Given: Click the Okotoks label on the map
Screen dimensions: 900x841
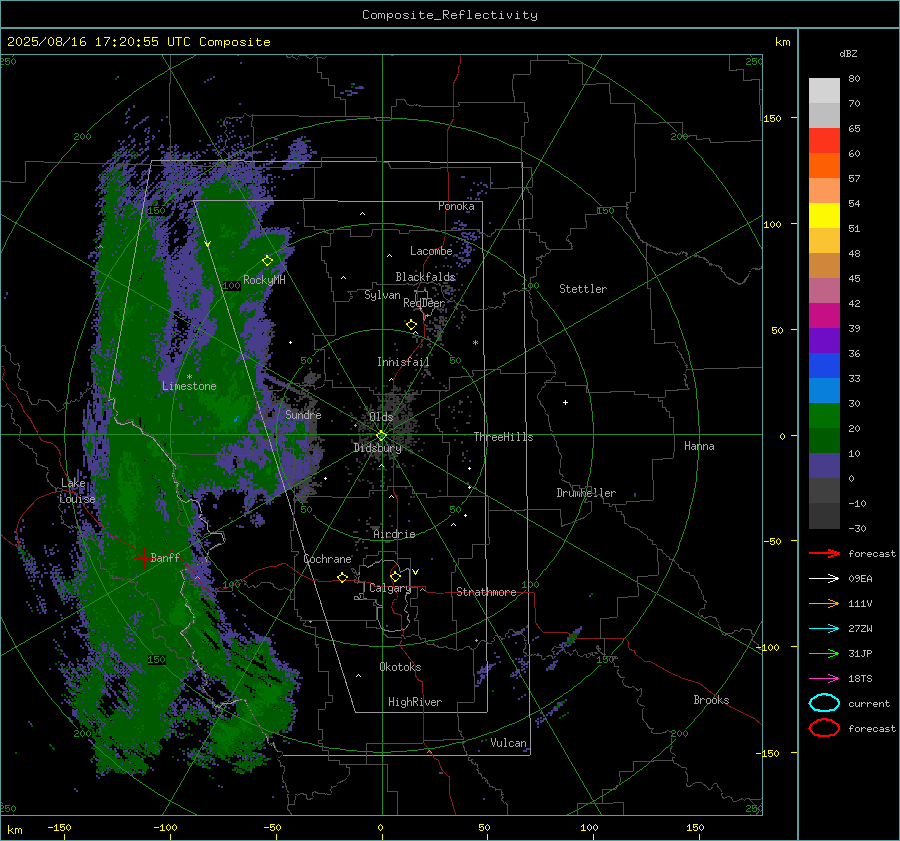Looking at the screenshot, I should pos(400,667).
